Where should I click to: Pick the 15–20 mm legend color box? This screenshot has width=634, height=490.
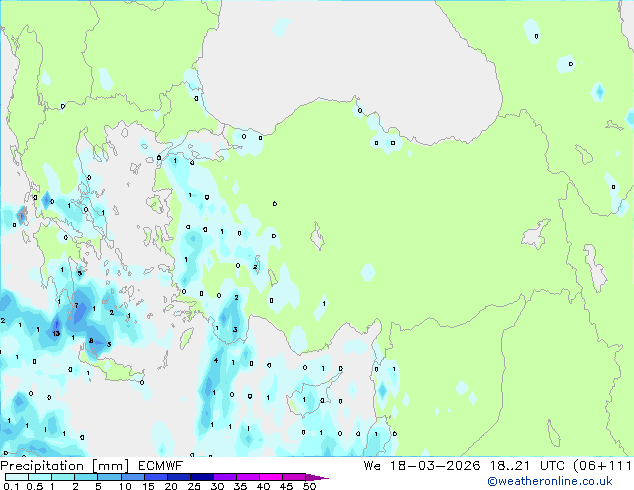click(156, 477)
